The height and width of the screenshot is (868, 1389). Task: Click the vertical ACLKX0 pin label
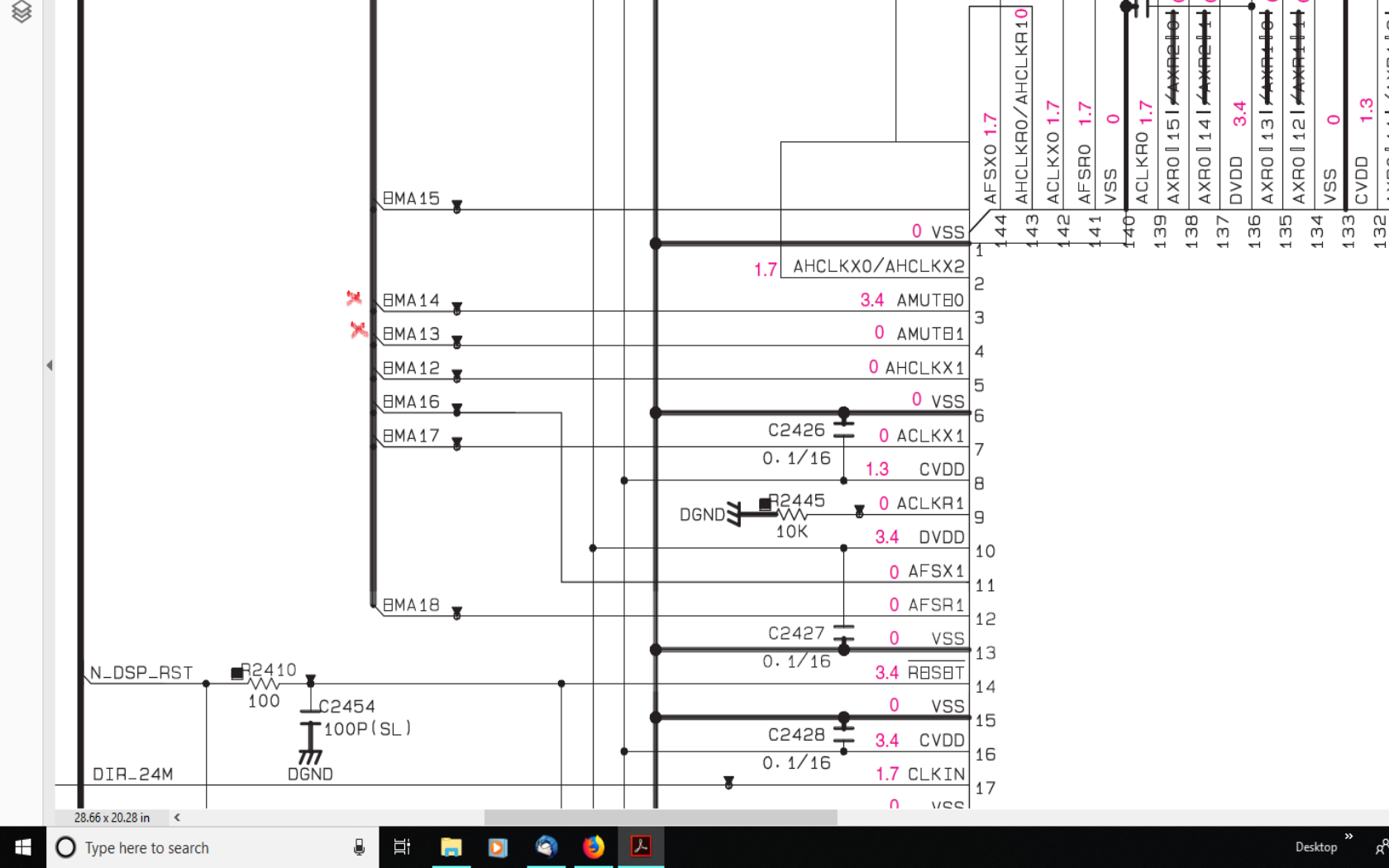coord(1053,169)
